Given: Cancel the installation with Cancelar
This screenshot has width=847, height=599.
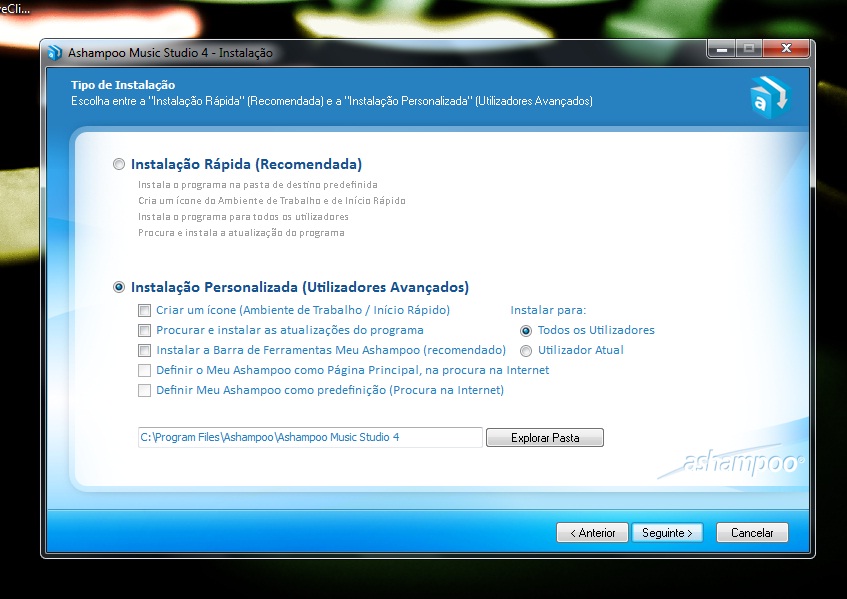Looking at the screenshot, I should pyautogui.click(x=752, y=533).
